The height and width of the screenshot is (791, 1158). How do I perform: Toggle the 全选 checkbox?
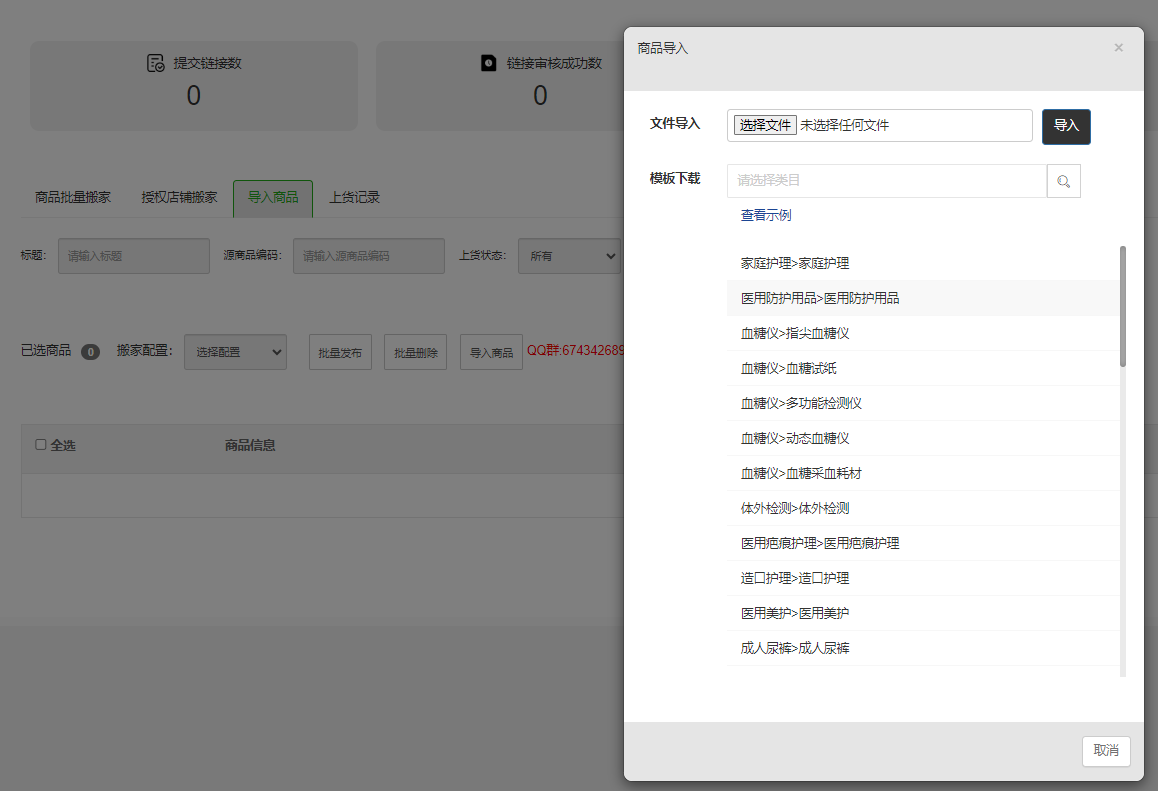(x=41, y=445)
